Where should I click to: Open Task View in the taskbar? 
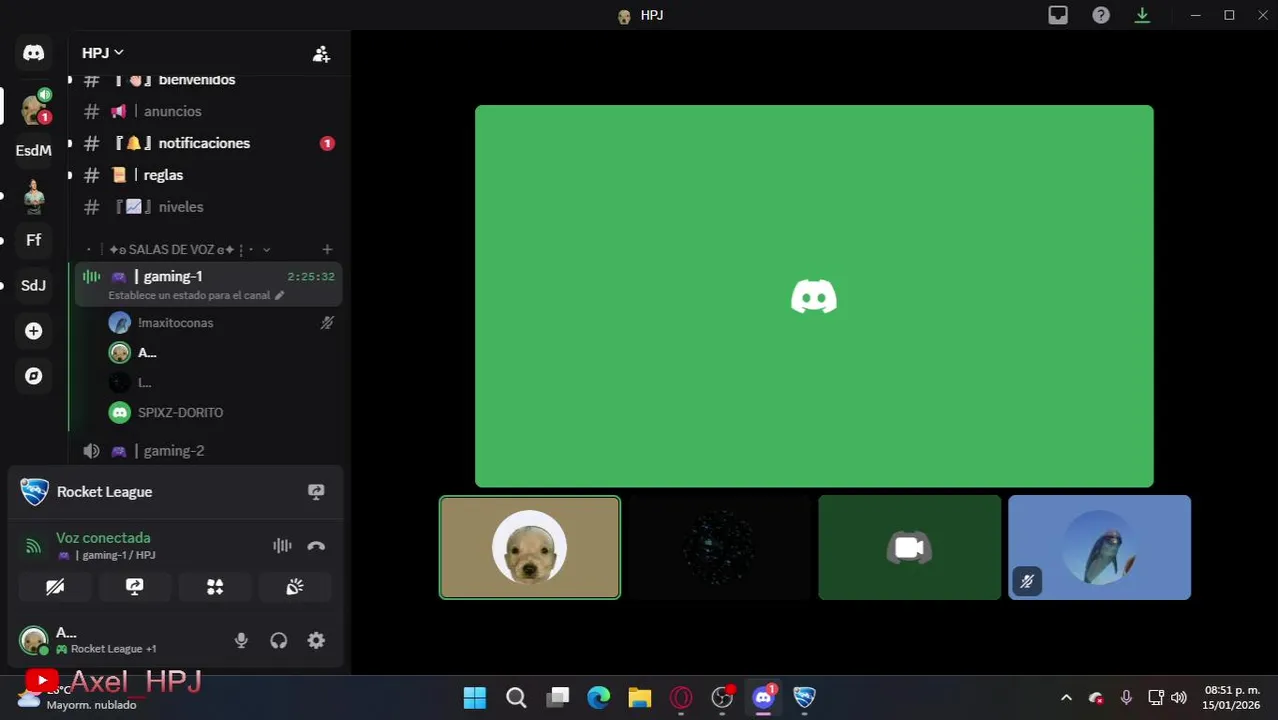coord(558,697)
